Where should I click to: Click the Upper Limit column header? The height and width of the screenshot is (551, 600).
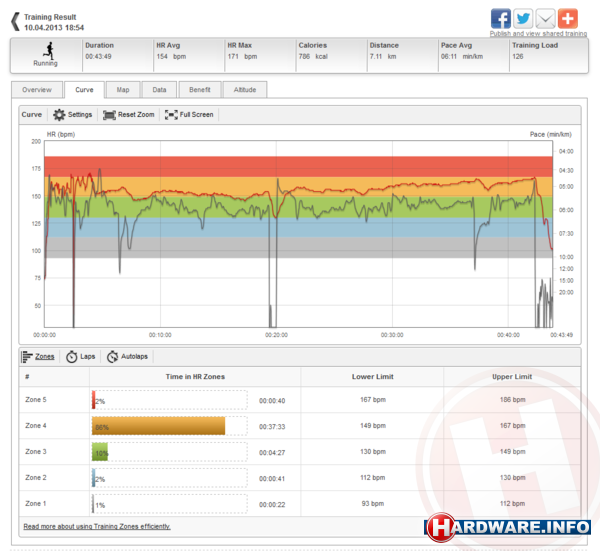512,377
